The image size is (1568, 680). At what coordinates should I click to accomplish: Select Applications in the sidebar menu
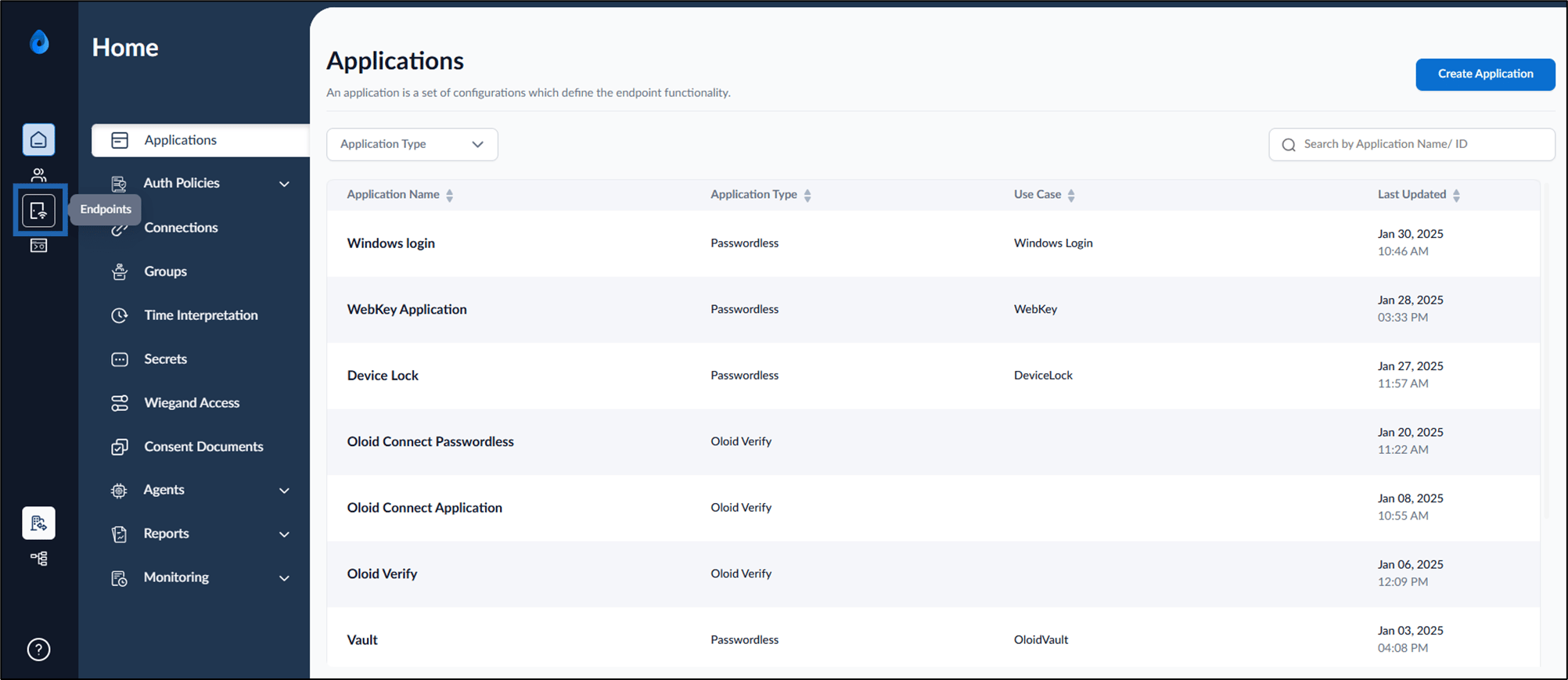tap(201, 140)
